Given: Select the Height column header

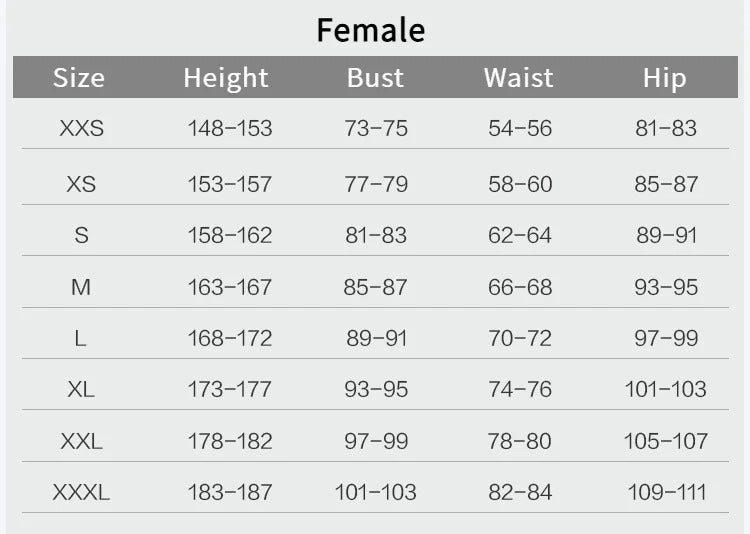Looking at the screenshot, I should [x=226, y=78].
